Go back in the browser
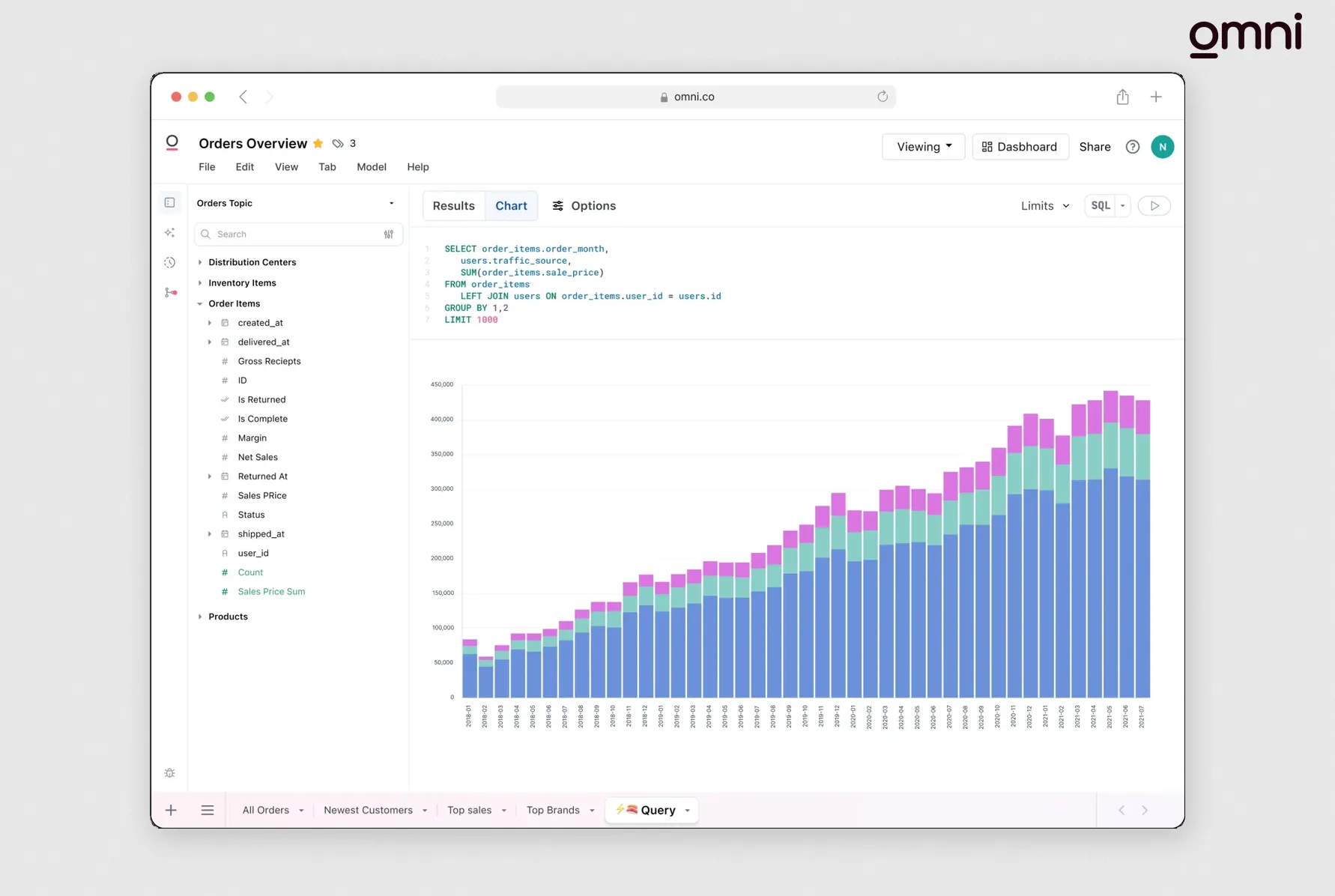 tap(243, 97)
